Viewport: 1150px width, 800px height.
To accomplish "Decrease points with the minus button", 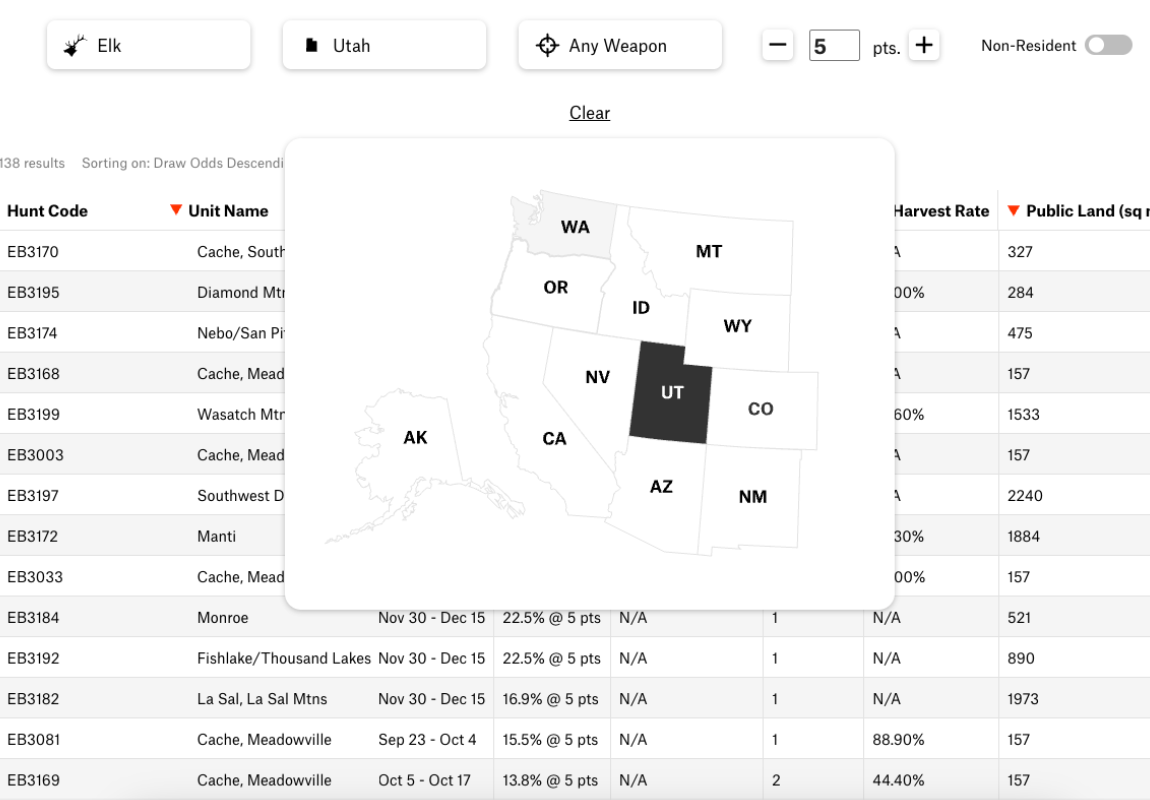I will click(x=777, y=45).
